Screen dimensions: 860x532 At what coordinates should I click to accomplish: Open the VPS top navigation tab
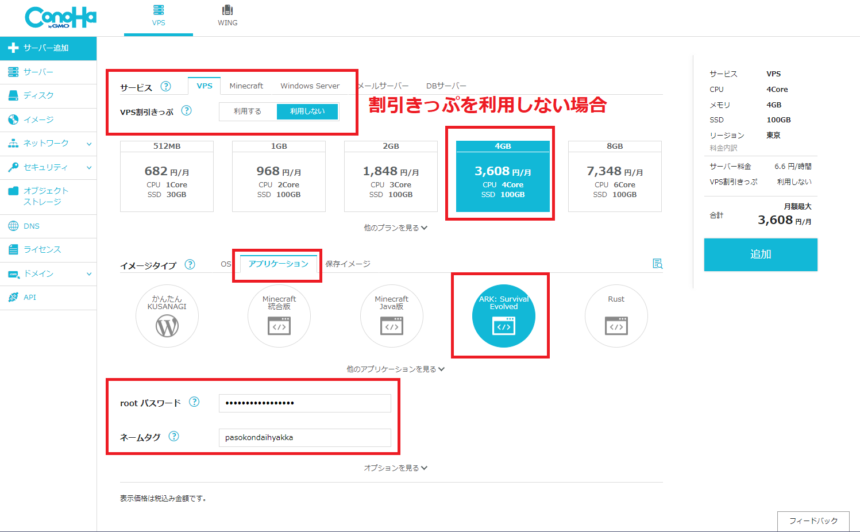coord(159,17)
